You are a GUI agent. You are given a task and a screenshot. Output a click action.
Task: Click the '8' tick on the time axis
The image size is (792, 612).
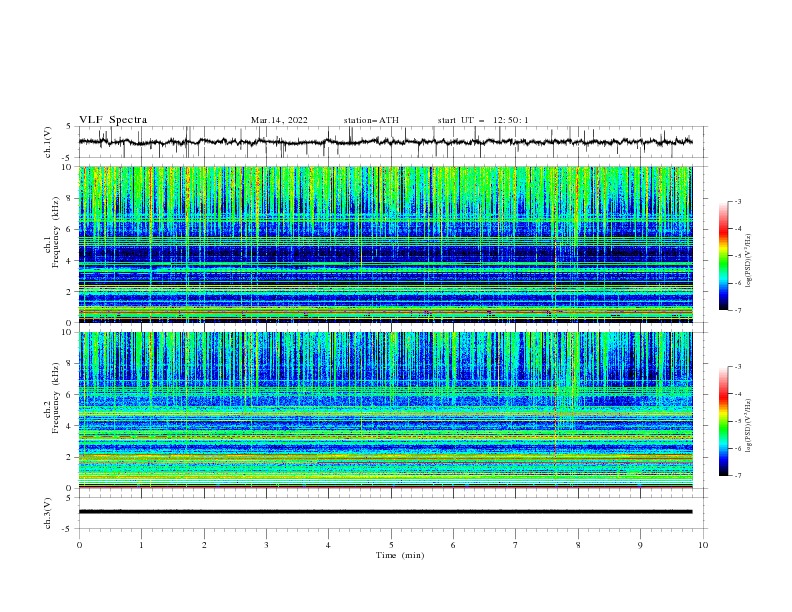[578, 545]
